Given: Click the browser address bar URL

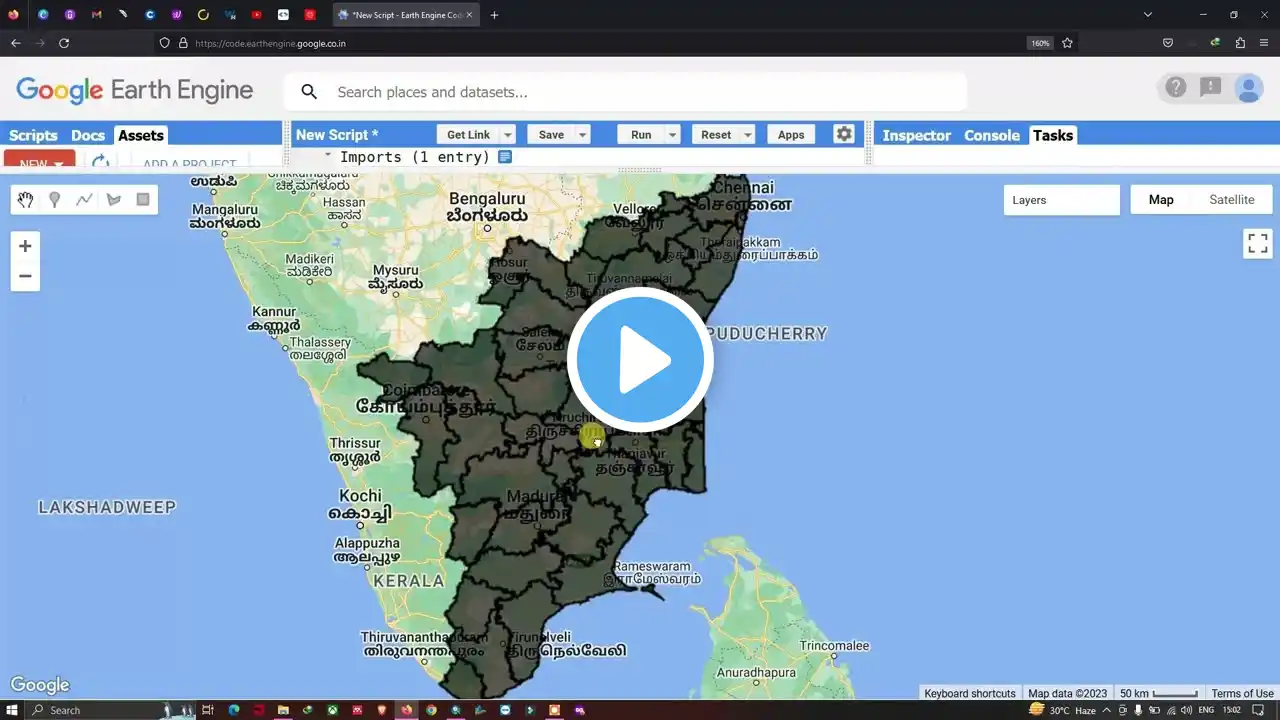Looking at the screenshot, I should pyautogui.click(x=271, y=43).
